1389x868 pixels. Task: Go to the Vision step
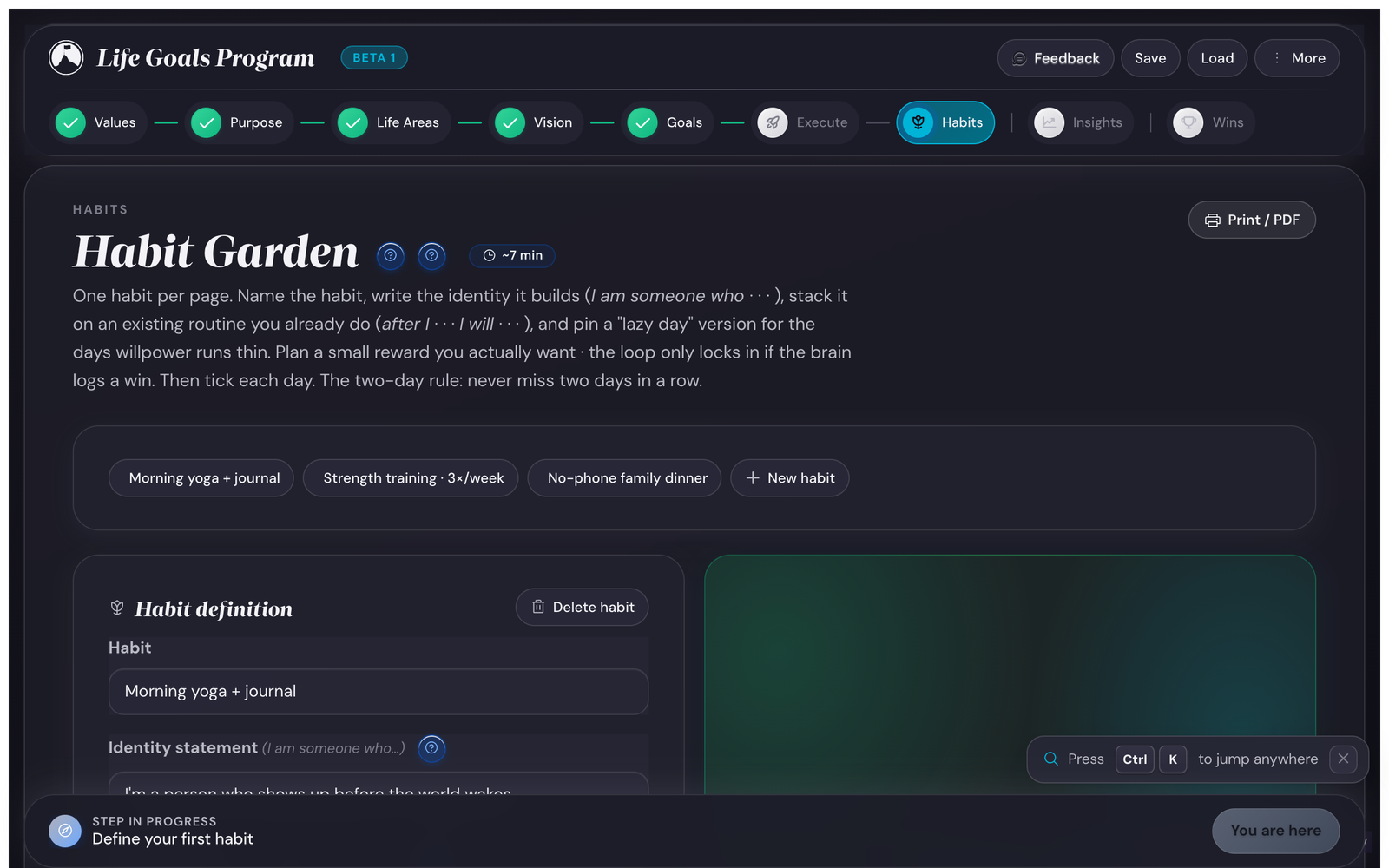(537, 122)
